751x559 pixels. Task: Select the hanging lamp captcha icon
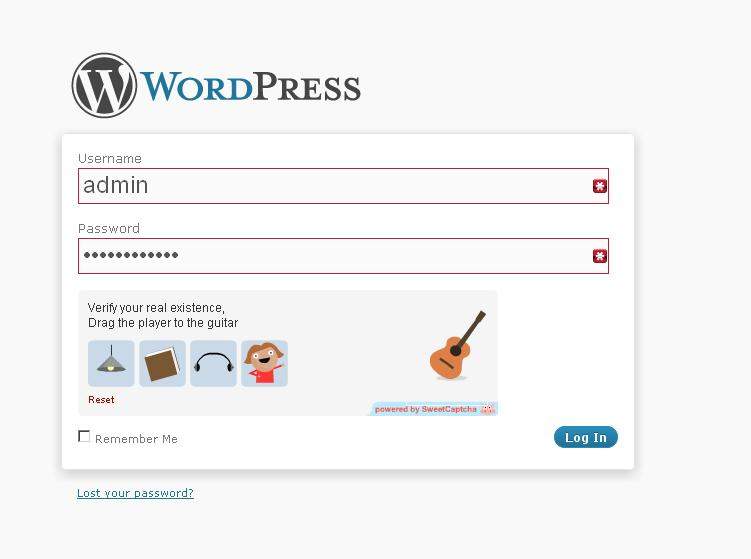111,364
